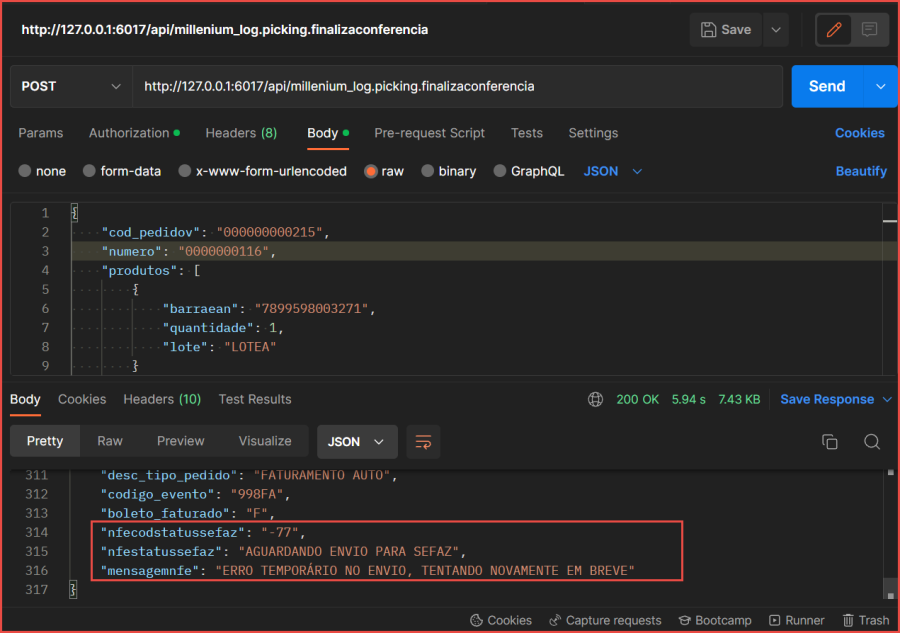This screenshot has width=900, height=633.
Task: Click the 7.43 KB response size
Action: tap(739, 399)
